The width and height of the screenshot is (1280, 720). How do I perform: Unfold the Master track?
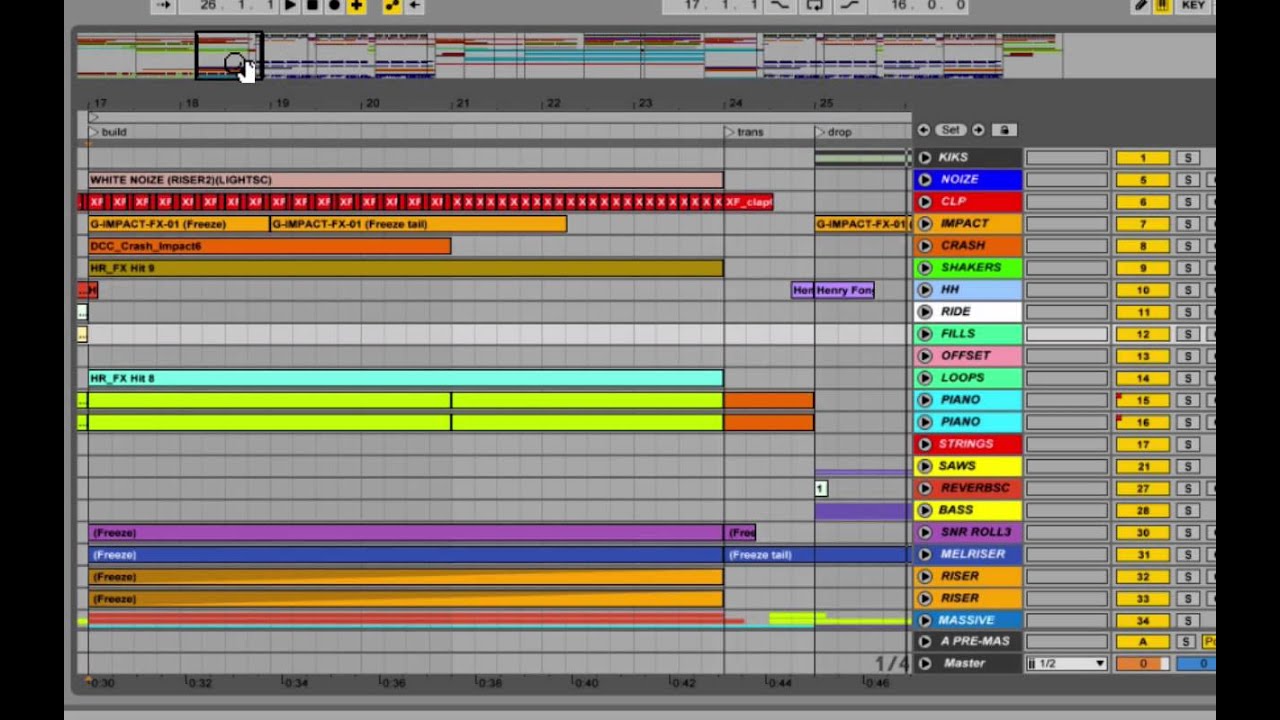pos(925,663)
